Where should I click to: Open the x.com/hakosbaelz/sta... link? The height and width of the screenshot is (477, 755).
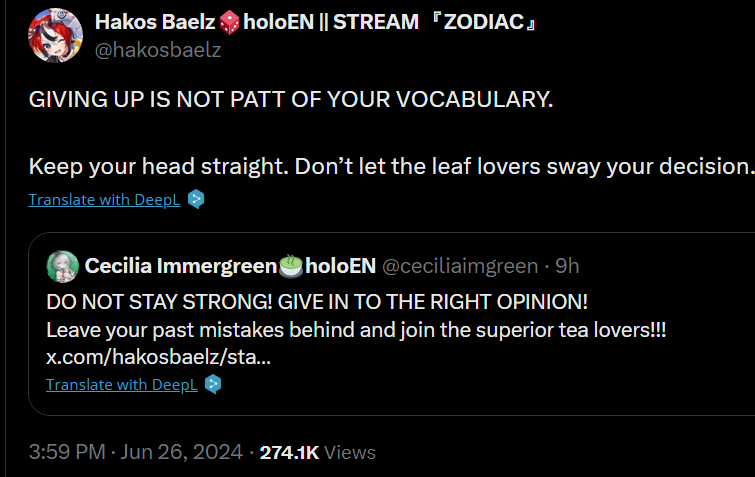coord(158,357)
